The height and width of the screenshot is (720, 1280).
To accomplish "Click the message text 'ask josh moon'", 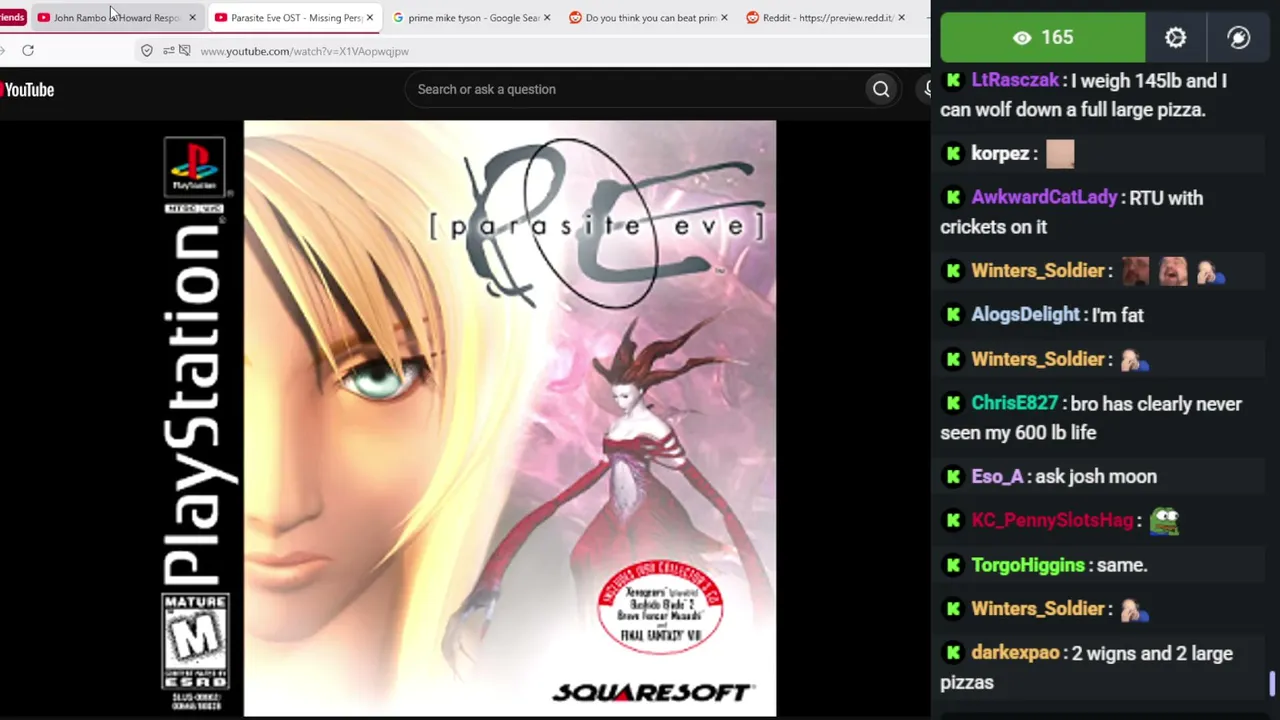I will [x=1096, y=477].
